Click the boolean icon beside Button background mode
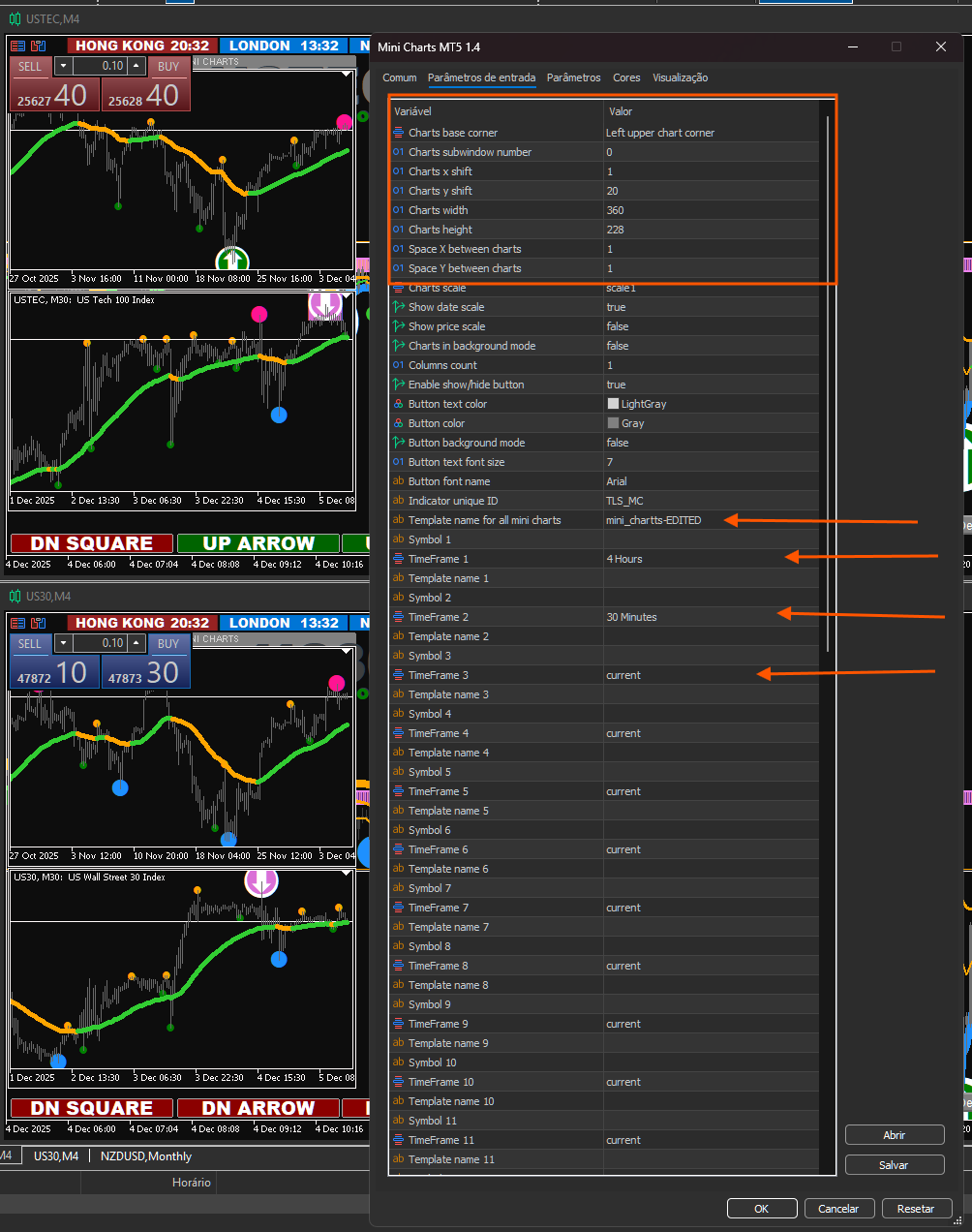Viewport: 972px width, 1232px height. click(x=398, y=443)
